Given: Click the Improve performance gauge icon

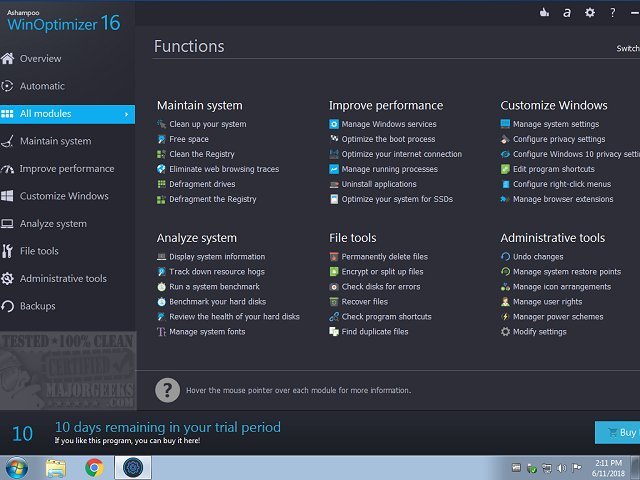Looking at the screenshot, I should [7, 169].
